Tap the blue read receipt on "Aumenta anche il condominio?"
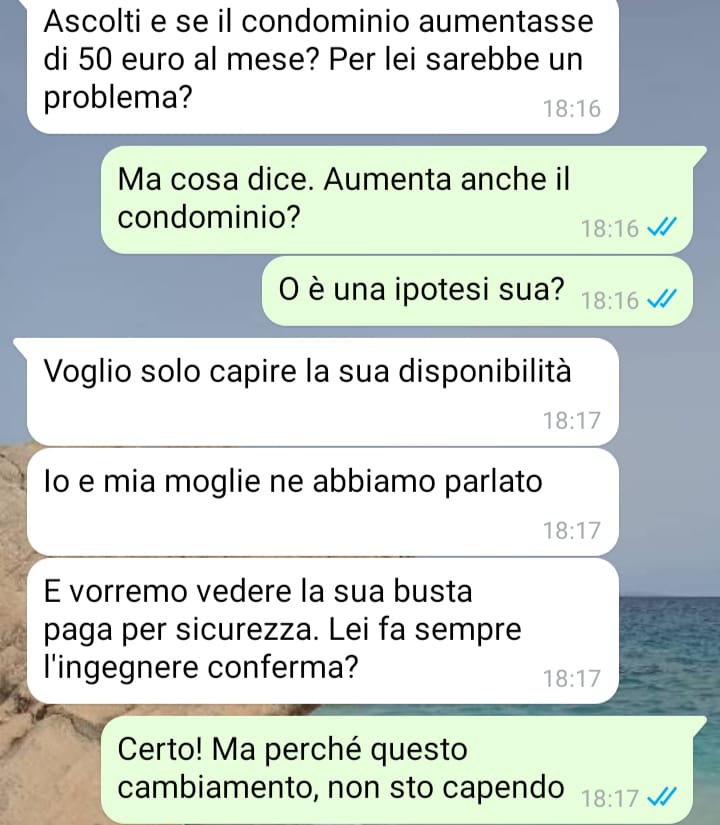 (662, 228)
